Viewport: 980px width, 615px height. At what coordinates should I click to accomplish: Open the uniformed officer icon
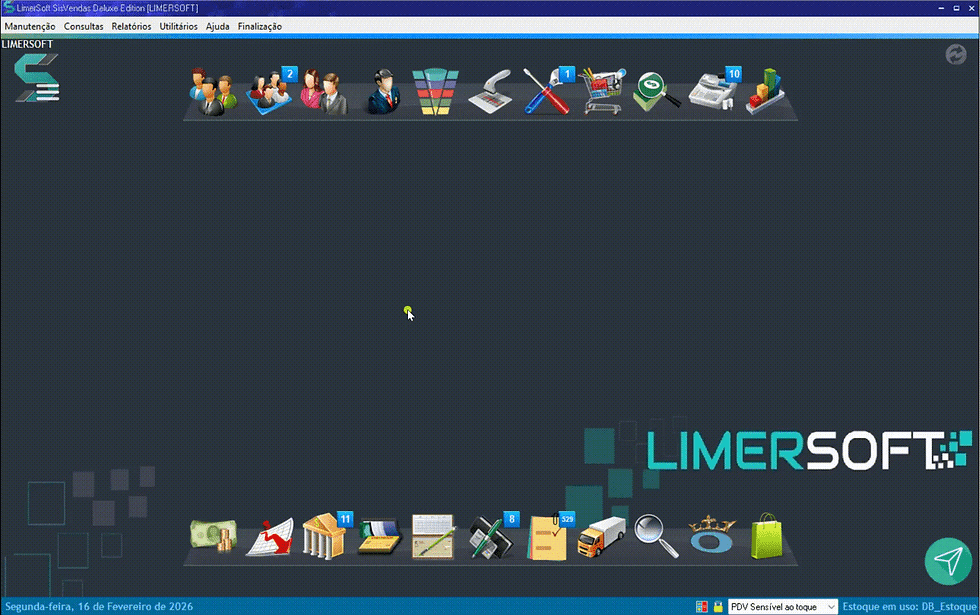383,92
